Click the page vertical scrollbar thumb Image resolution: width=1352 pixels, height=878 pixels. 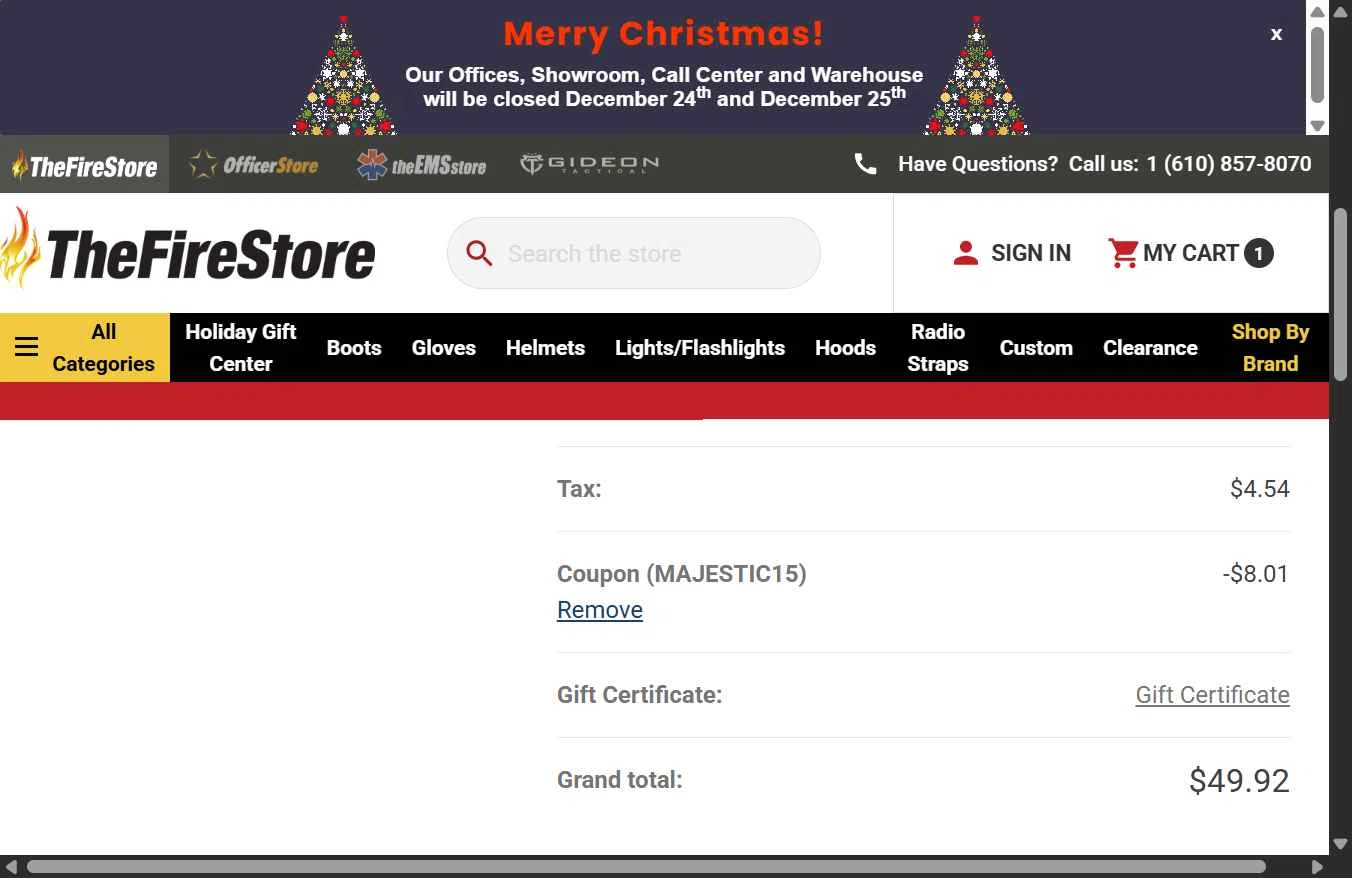(x=1340, y=292)
